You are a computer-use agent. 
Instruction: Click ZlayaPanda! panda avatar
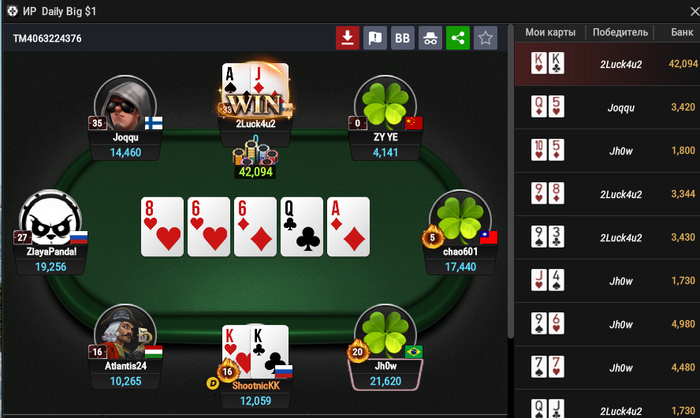pos(50,219)
